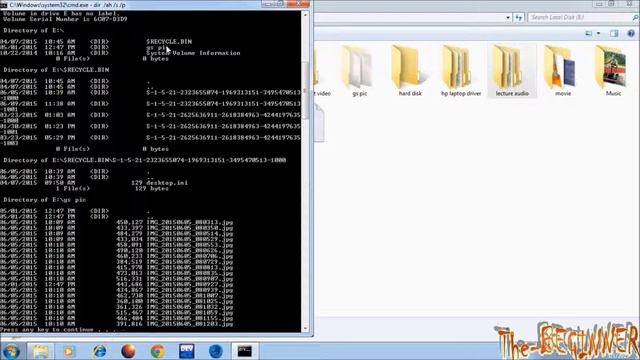Toggle the Explorer preview pane
Viewport: 640px width, 360px height.
coord(614,33)
